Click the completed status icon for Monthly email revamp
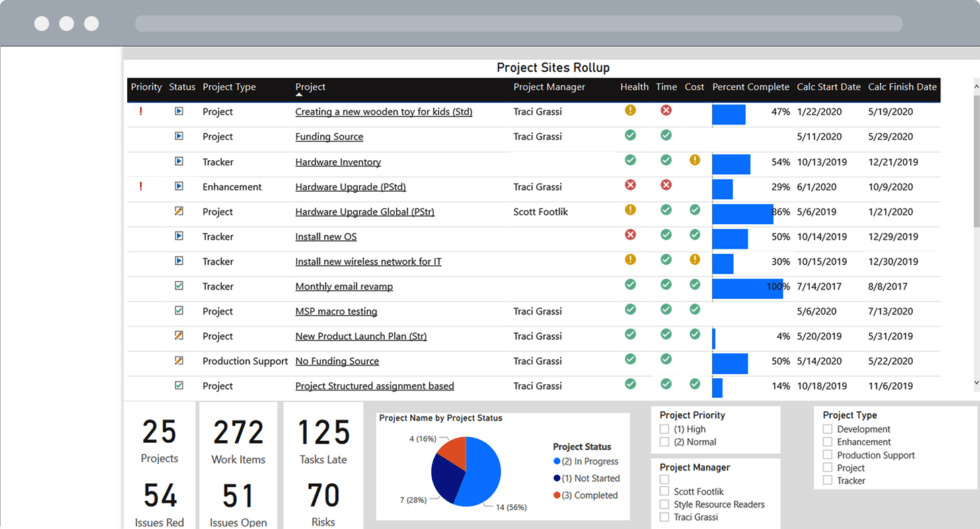 pos(179,286)
